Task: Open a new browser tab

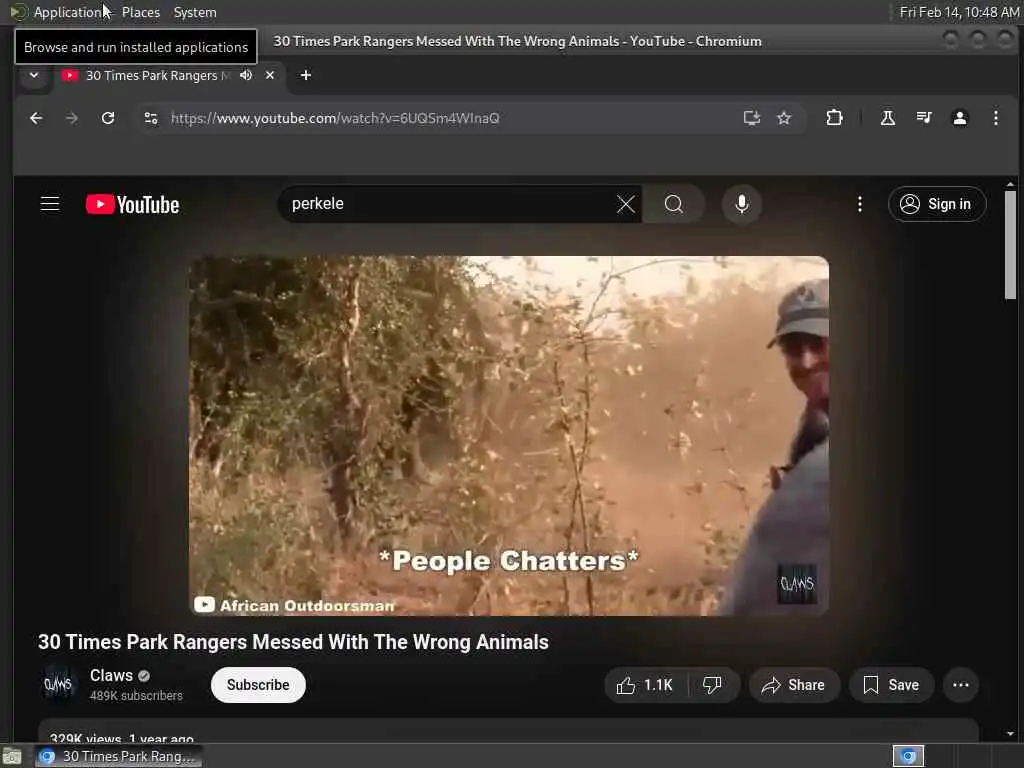Action: [306, 75]
